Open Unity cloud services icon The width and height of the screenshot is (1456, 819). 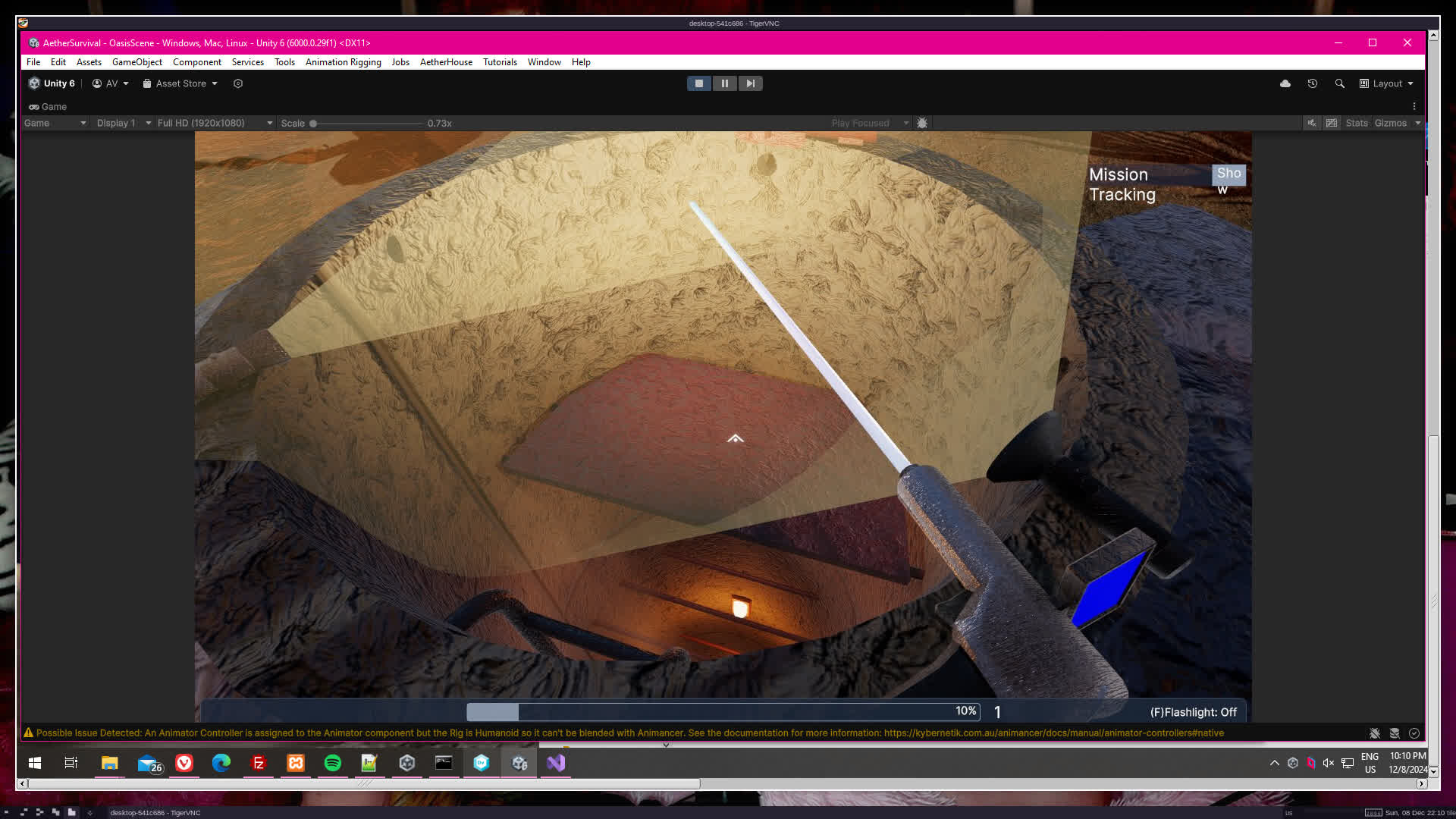[x=1285, y=83]
